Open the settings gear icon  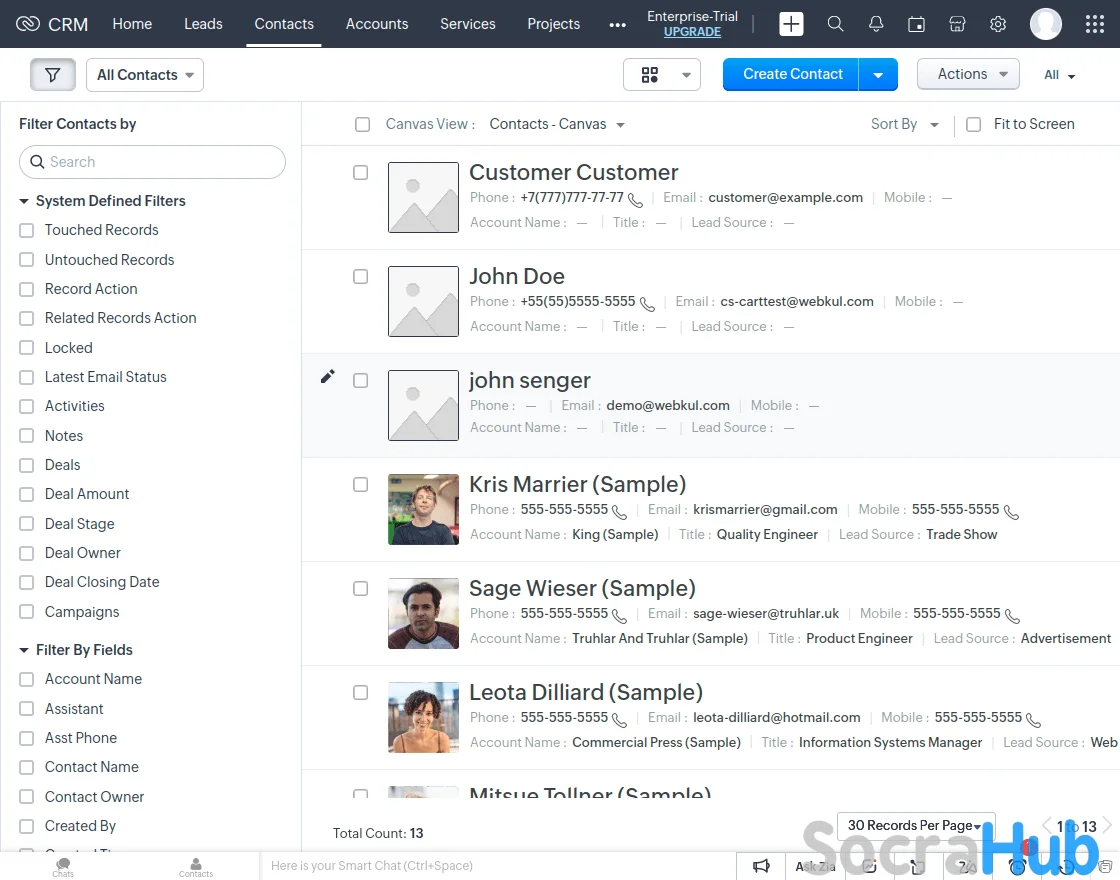997,24
